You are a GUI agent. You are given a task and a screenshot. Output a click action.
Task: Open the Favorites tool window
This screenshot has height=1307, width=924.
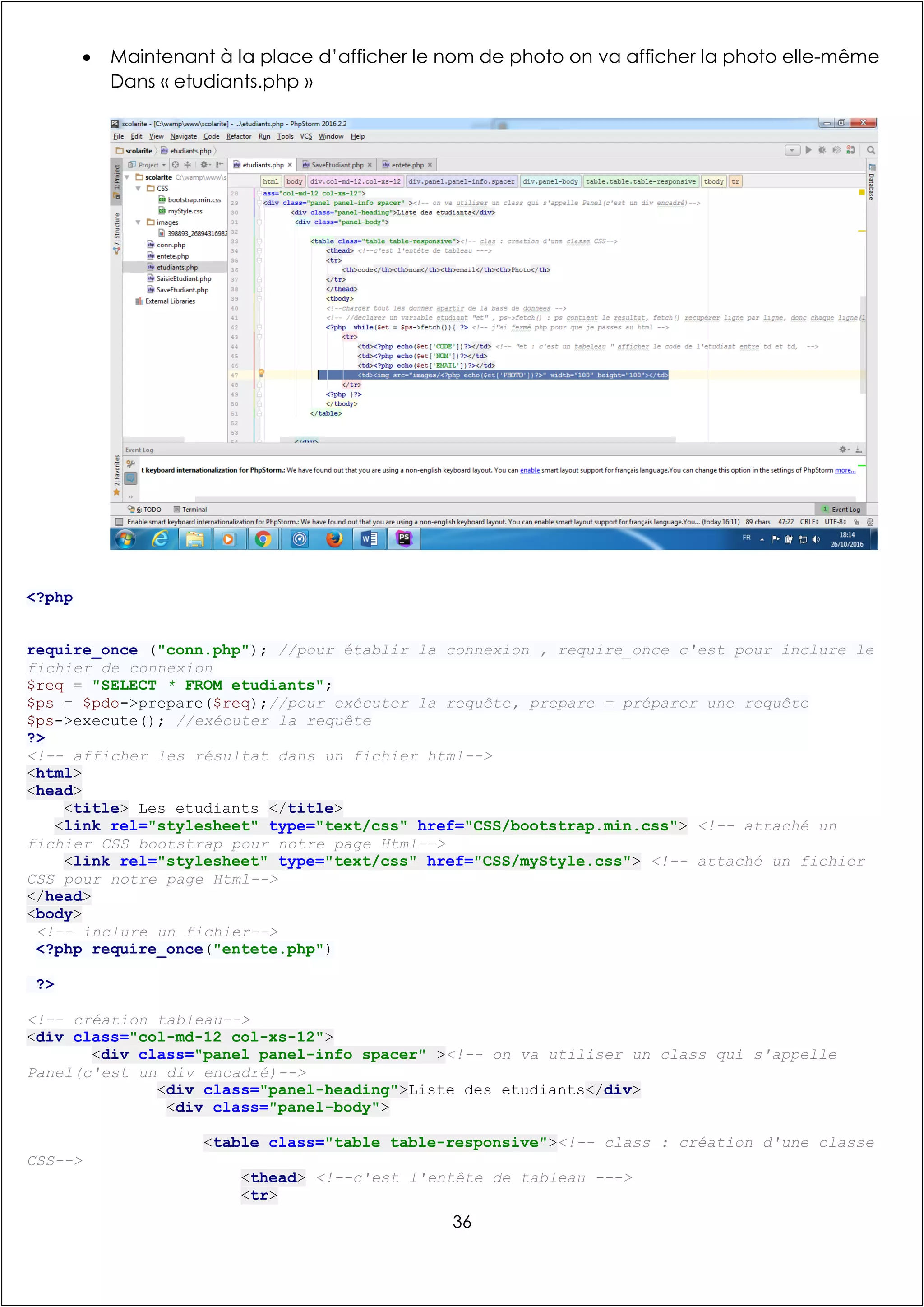point(117,475)
